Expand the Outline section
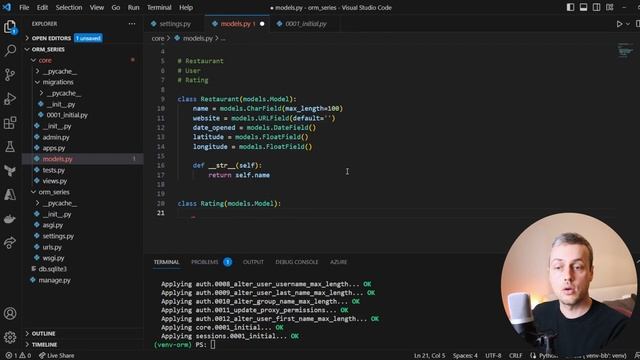The width and height of the screenshot is (640, 360). click(43, 333)
